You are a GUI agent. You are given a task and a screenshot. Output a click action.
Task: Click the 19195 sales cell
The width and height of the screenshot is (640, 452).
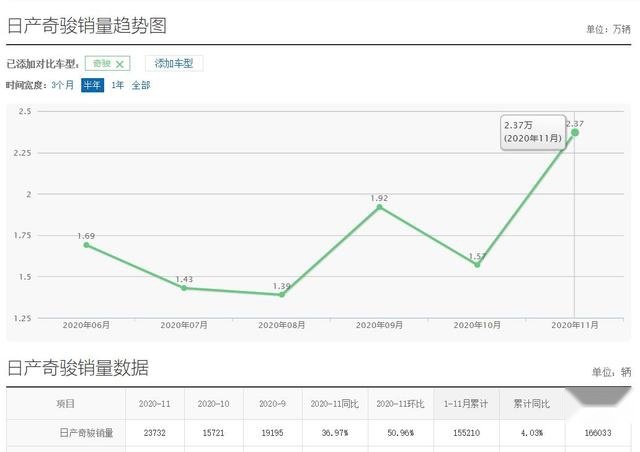272,433
